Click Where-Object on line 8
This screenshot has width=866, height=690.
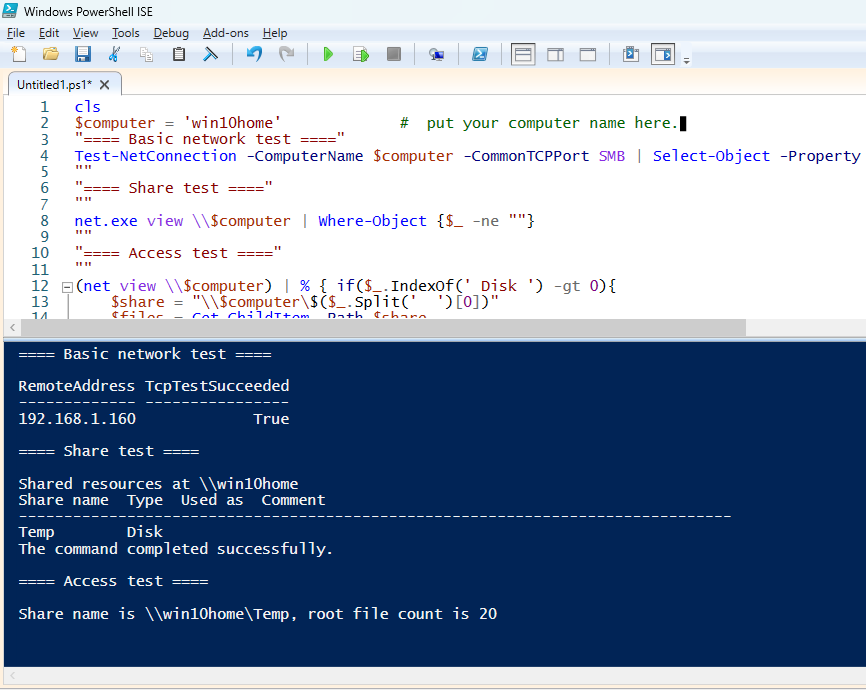pos(372,221)
